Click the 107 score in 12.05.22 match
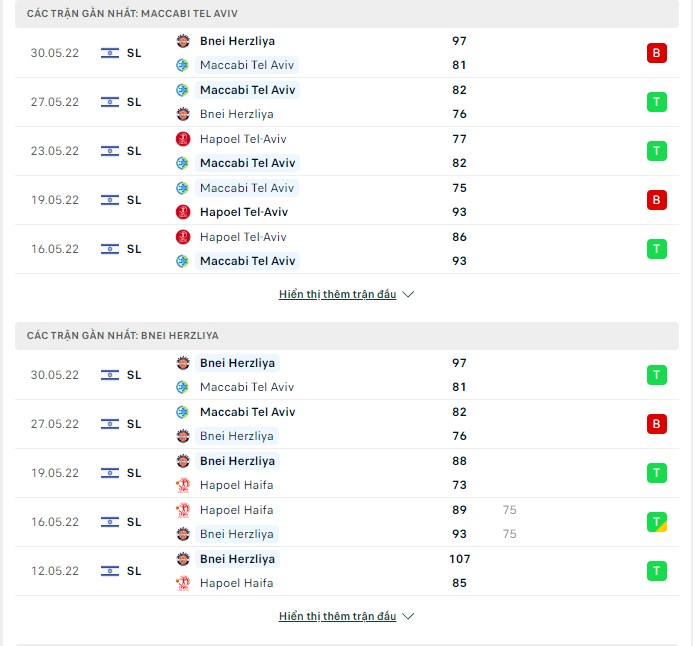Viewport: 693px width, 646px height. click(460, 559)
